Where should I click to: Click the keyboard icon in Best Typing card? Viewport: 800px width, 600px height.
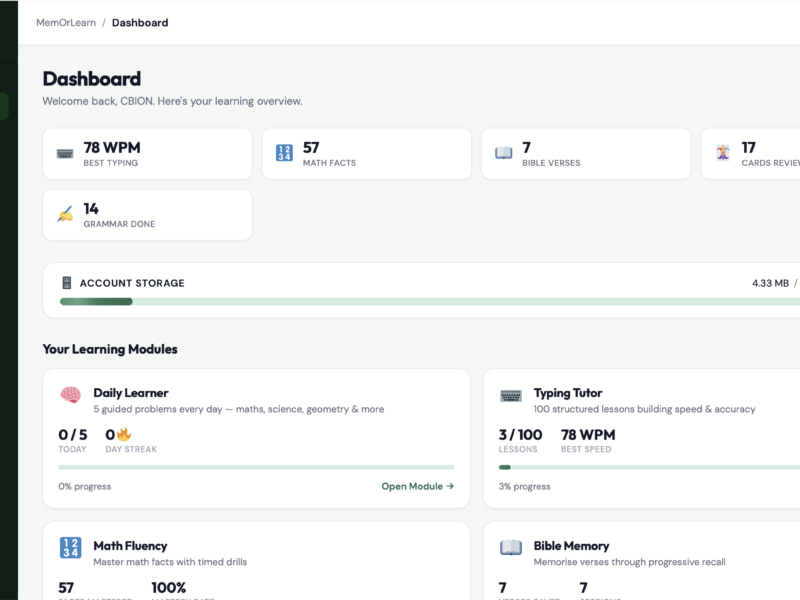pyautogui.click(x=65, y=154)
